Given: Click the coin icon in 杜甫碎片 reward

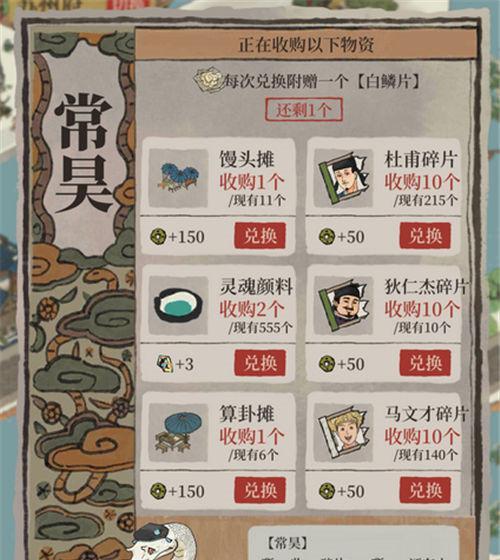Looking at the screenshot, I should pyautogui.click(x=327, y=236).
